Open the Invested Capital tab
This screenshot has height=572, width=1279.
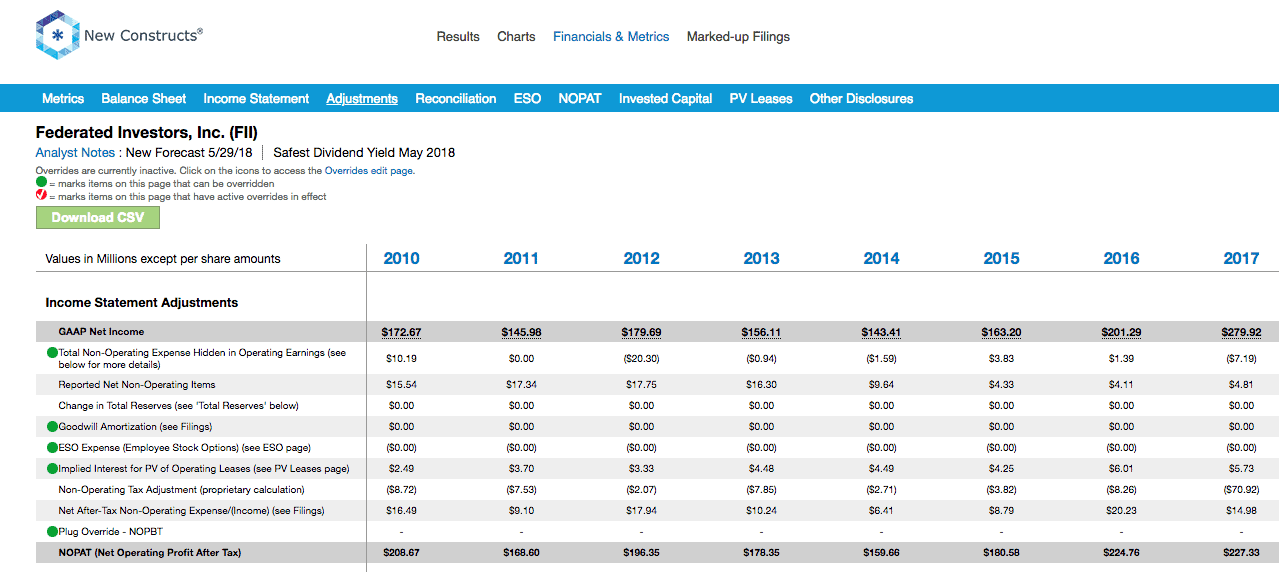tap(665, 98)
